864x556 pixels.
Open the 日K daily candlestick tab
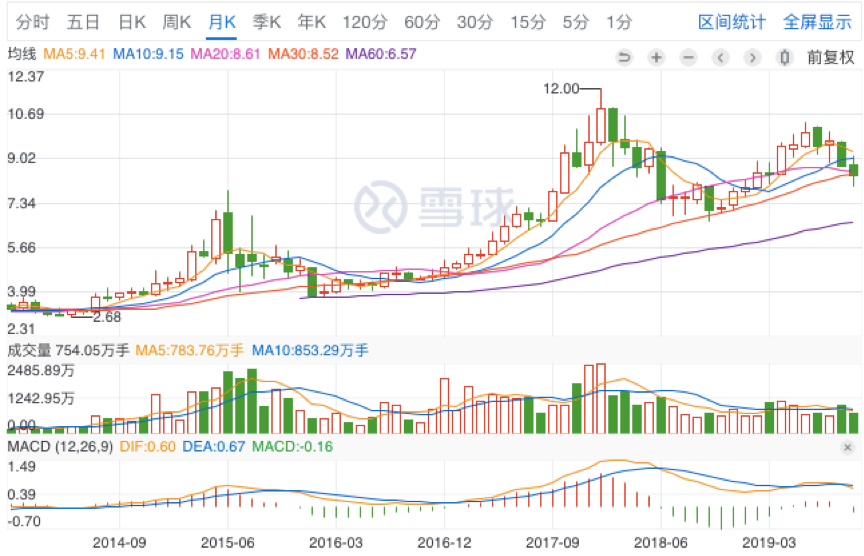pos(132,23)
